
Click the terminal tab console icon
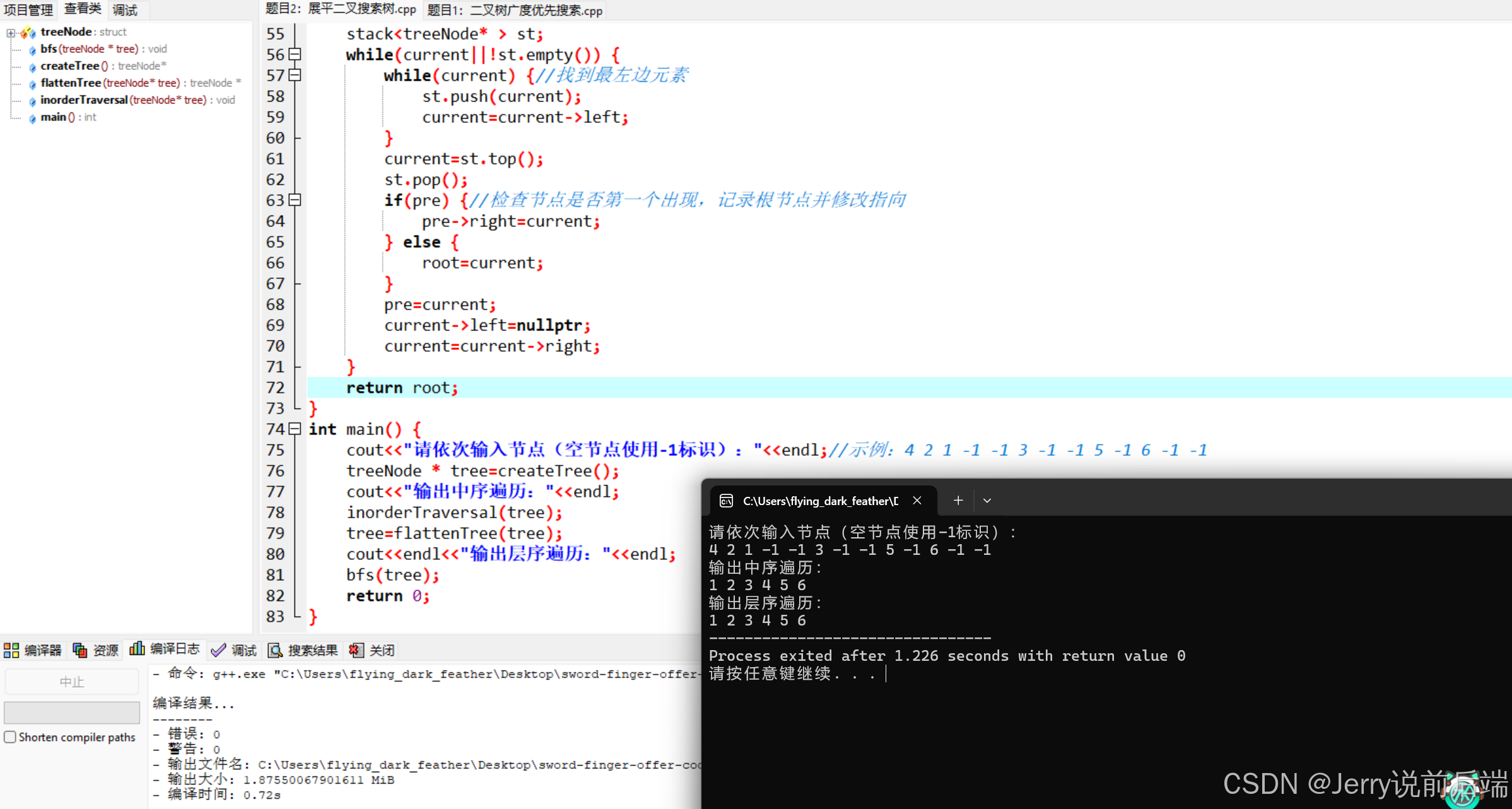coord(726,501)
